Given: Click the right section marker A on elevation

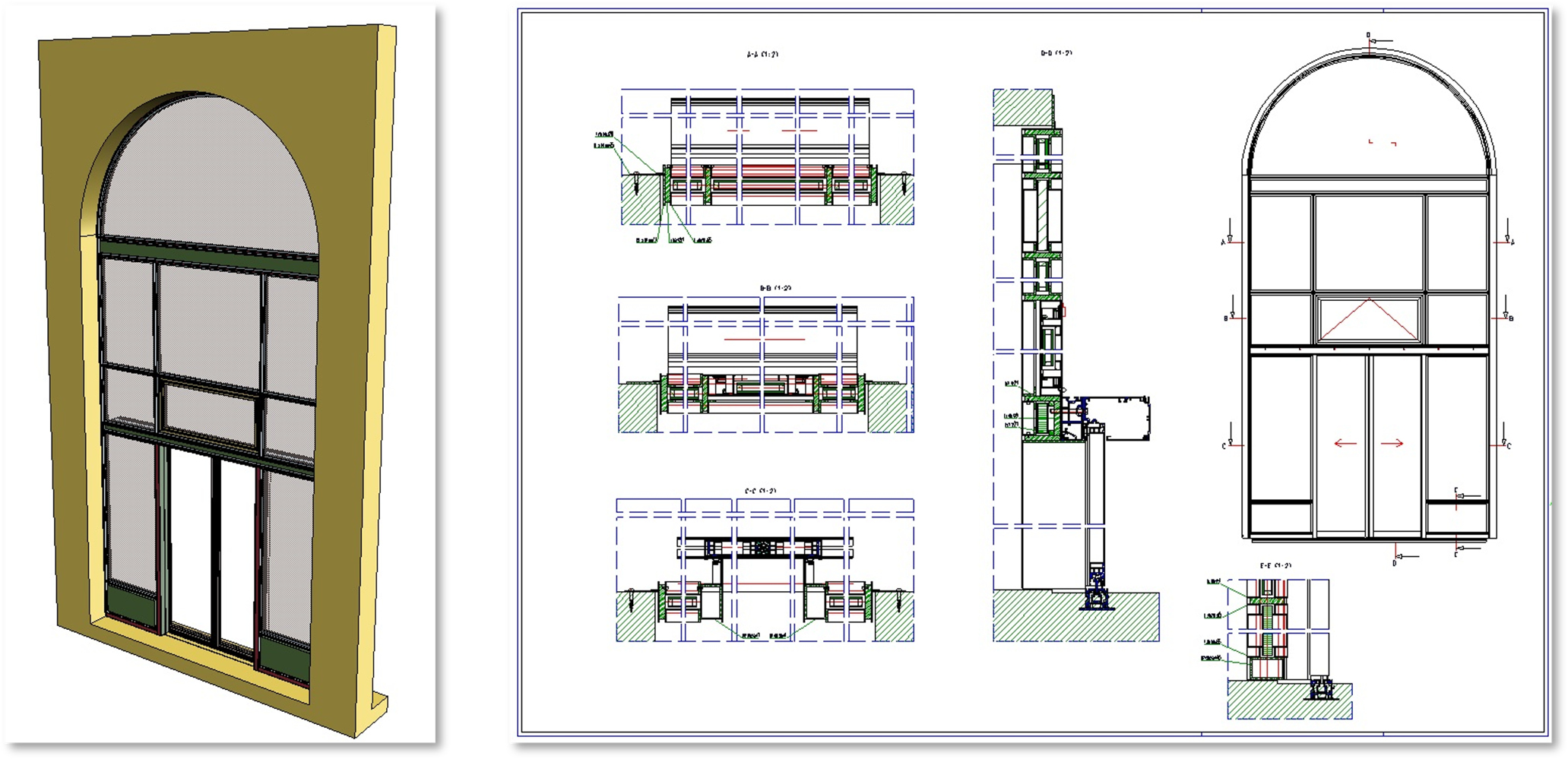Looking at the screenshot, I should click(x=1506, y=232).
